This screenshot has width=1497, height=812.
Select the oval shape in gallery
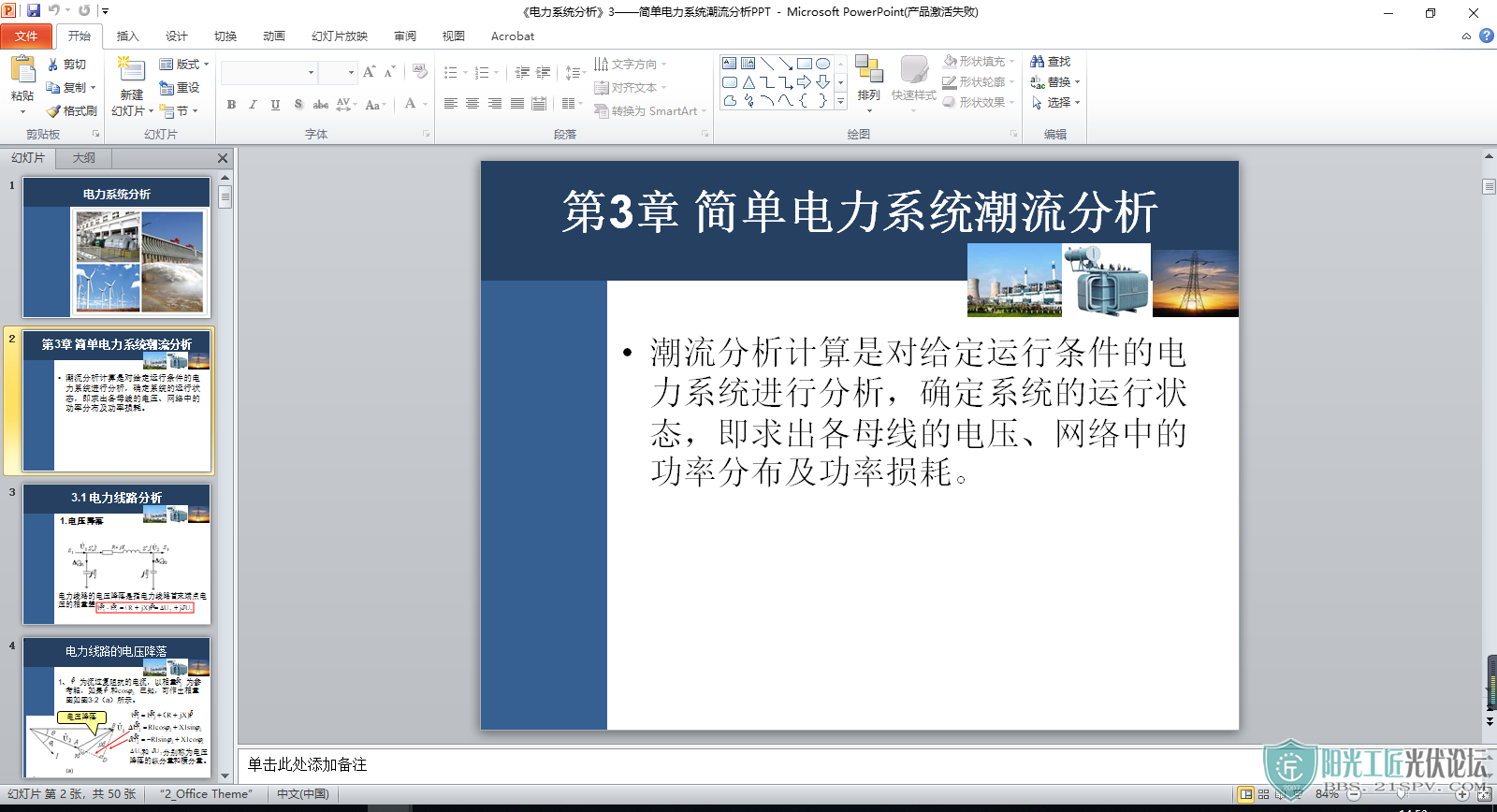click(822, 64)
